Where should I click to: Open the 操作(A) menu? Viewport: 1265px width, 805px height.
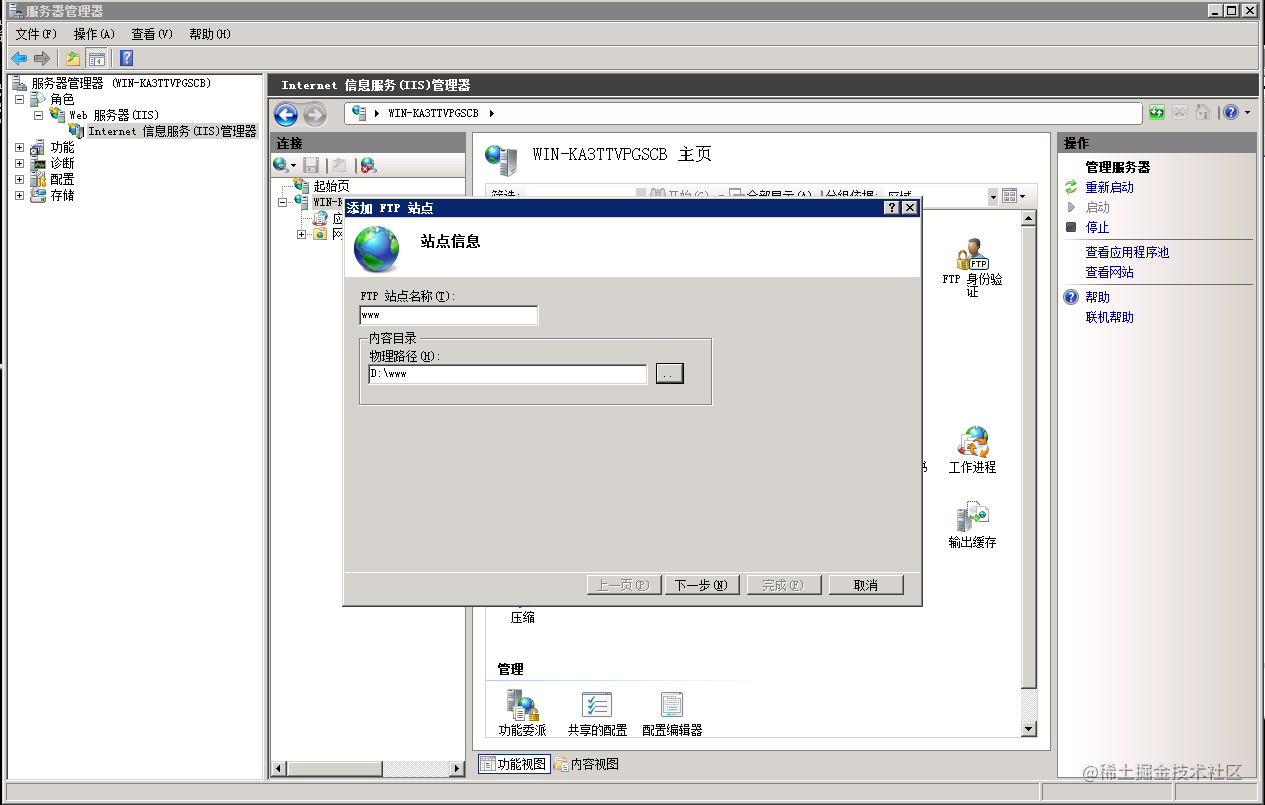[x=94, y=34]
